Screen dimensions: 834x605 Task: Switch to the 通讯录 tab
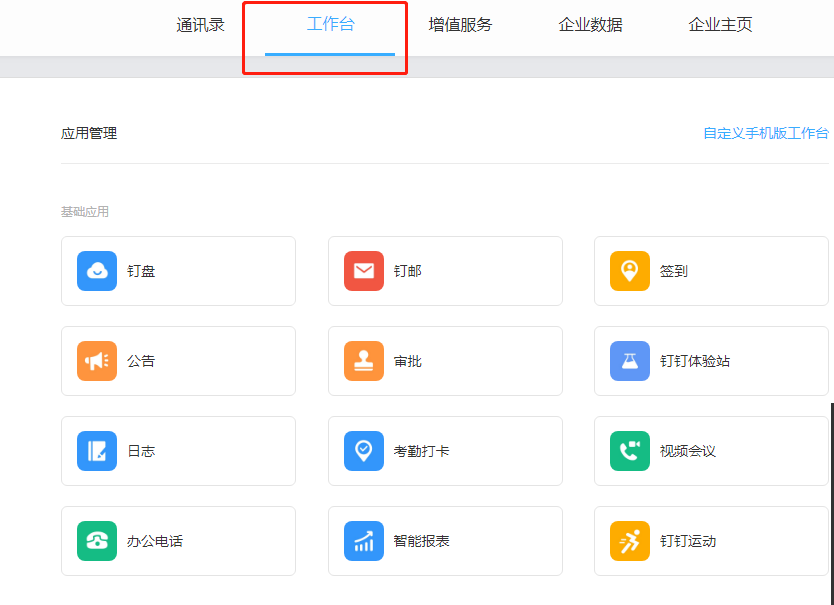(x=201, y=25)
